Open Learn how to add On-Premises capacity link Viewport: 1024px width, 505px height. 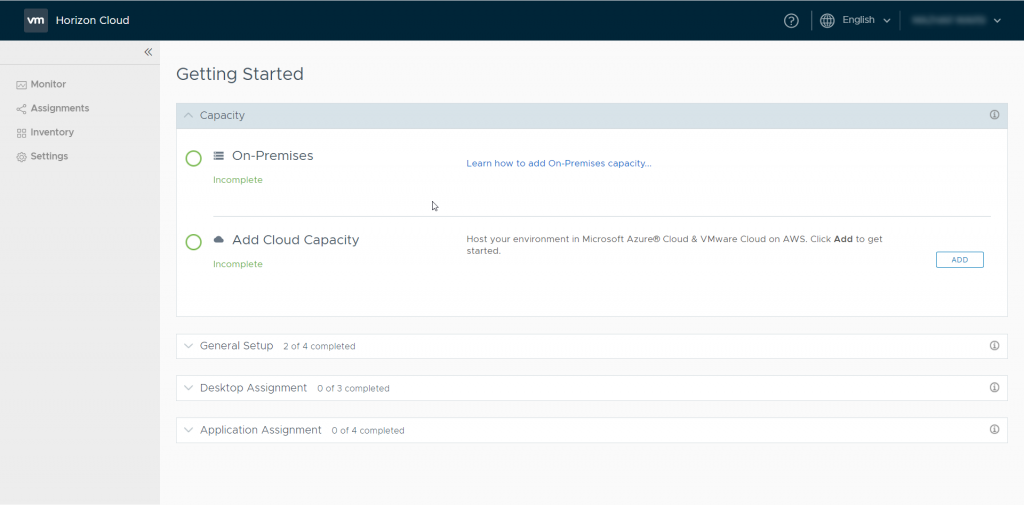coord(558,163)
